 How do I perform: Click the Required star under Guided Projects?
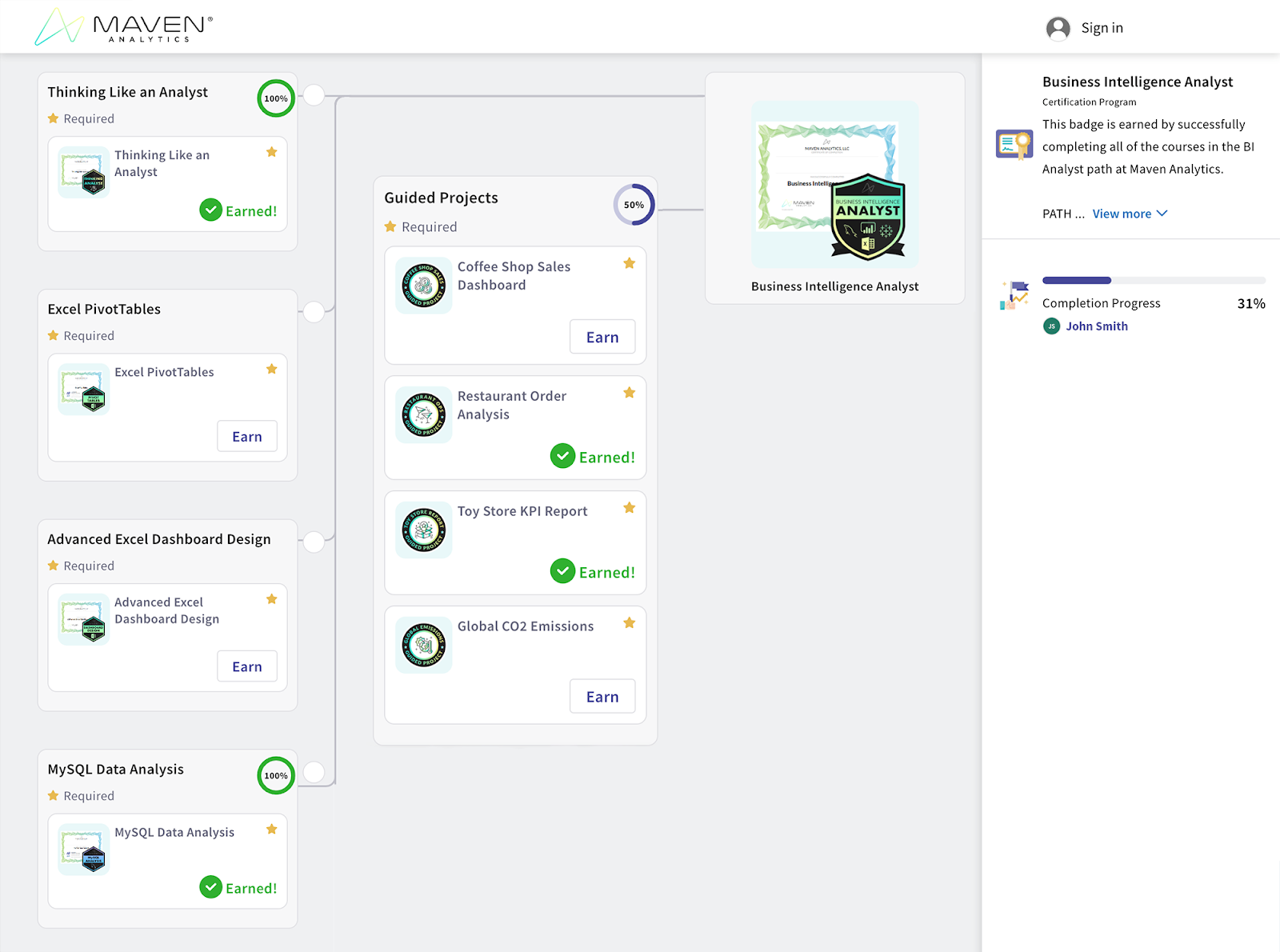390,226
